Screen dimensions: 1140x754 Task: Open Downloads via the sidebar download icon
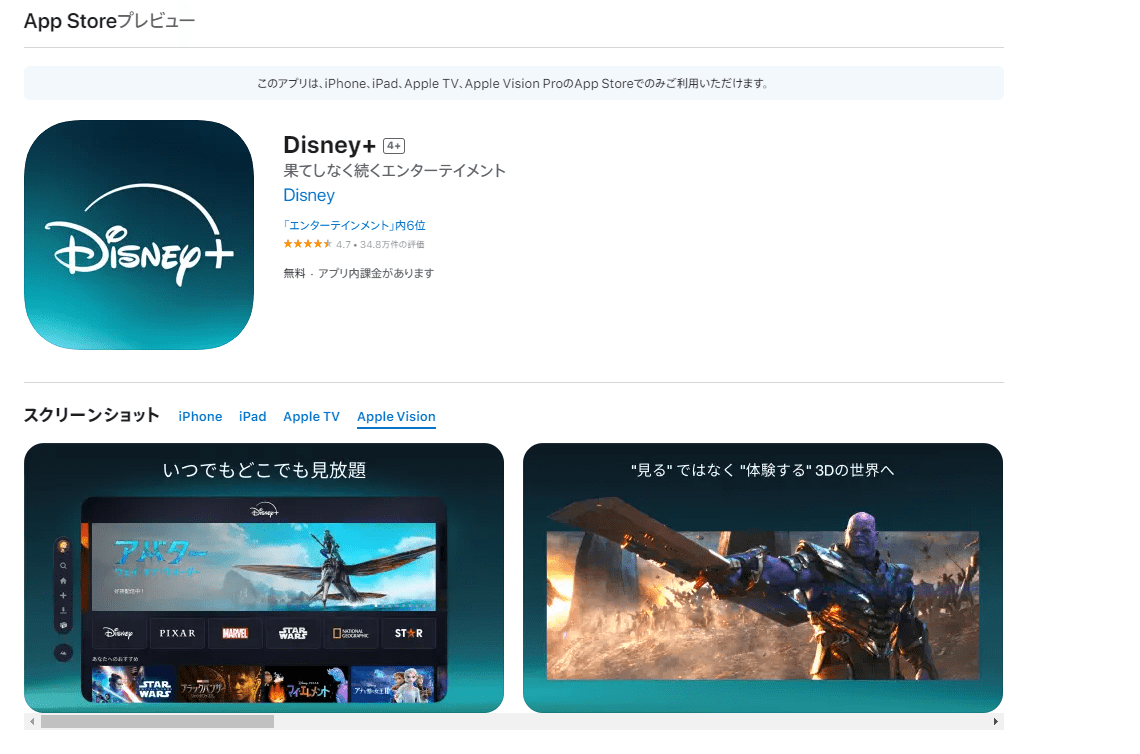point(63,611)
